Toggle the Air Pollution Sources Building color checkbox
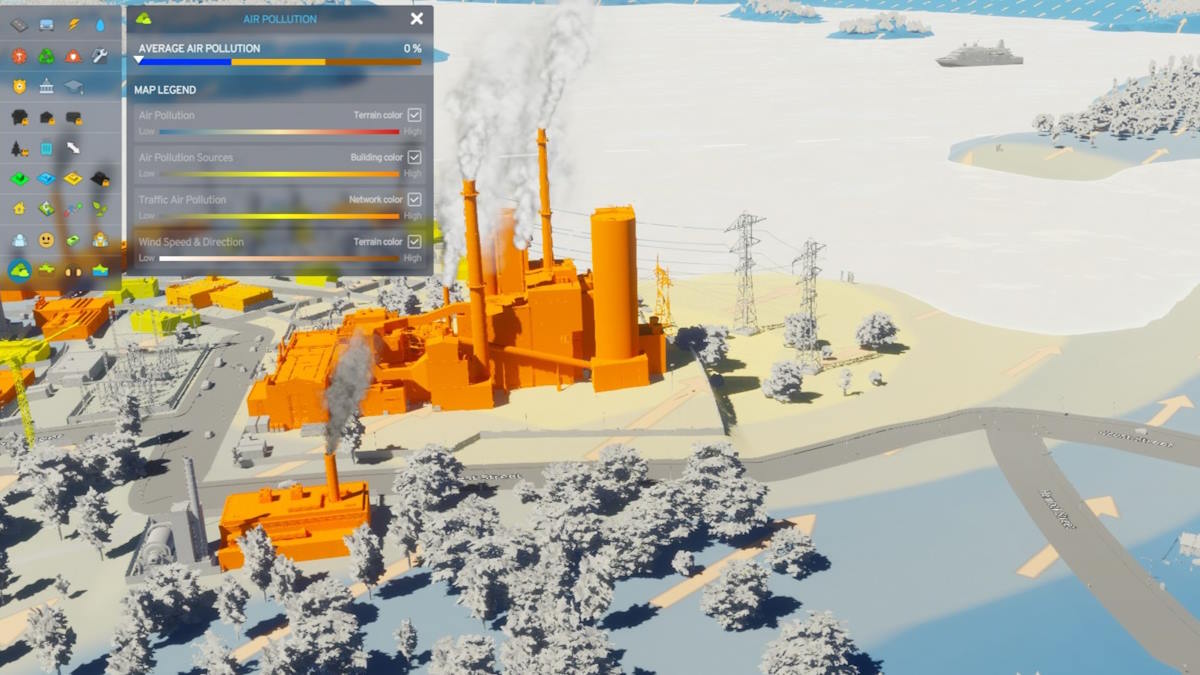This screenshot has width=1200, height=675. [x=412, y=157]
